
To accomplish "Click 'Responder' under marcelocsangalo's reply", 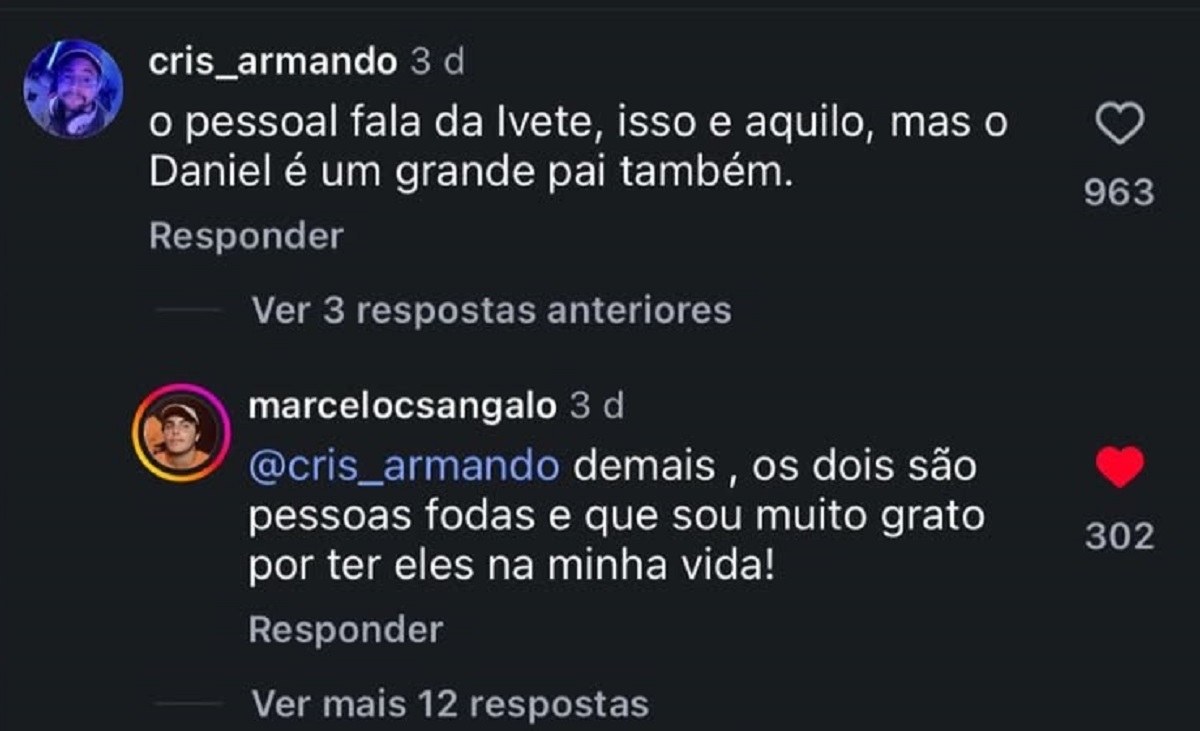I will pos(345,631).
